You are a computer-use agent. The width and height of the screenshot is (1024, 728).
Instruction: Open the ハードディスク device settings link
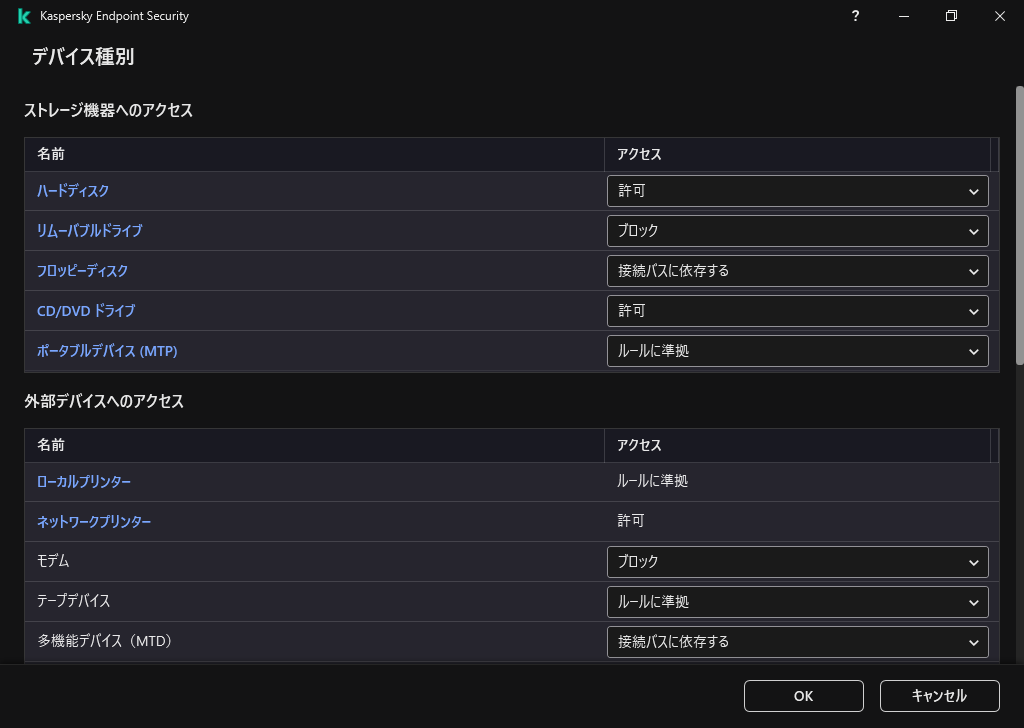pyautogui.click(x=71, y=190)
